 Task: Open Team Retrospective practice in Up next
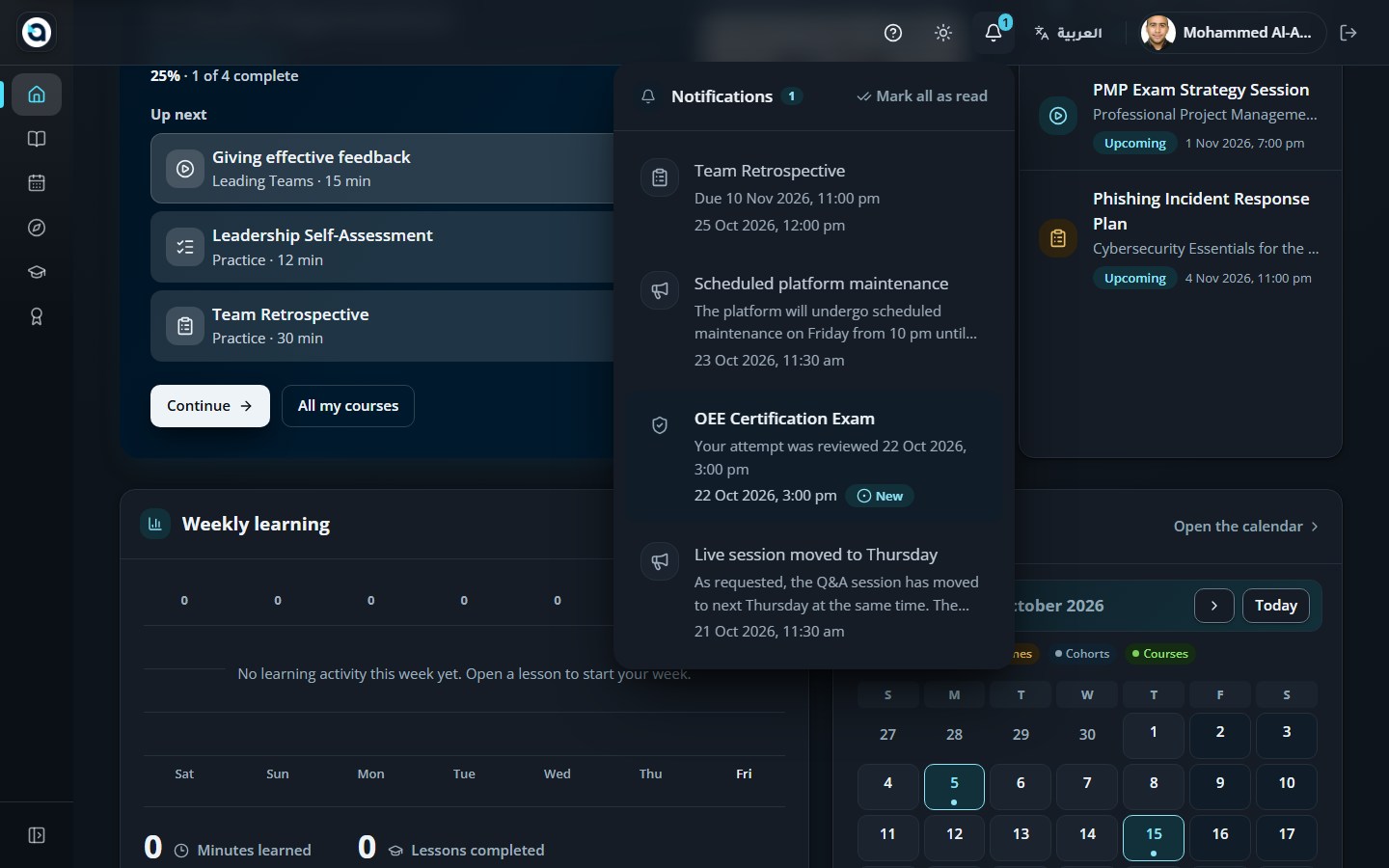click(382, 326)
